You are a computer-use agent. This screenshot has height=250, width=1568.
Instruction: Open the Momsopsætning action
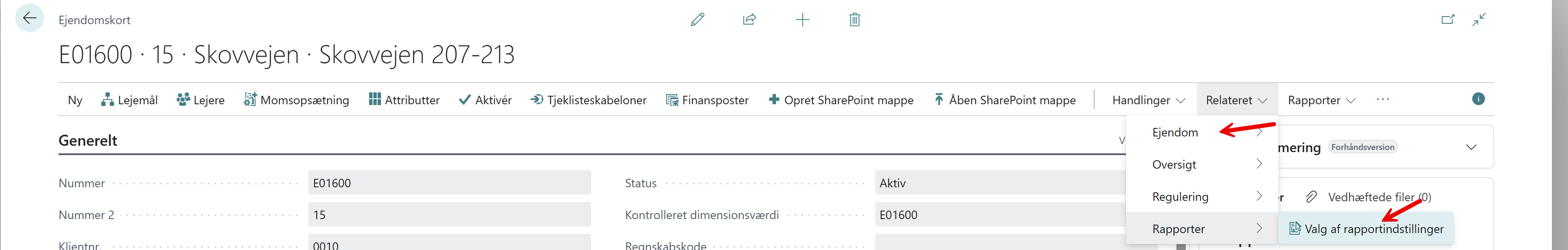pos(296,100)
